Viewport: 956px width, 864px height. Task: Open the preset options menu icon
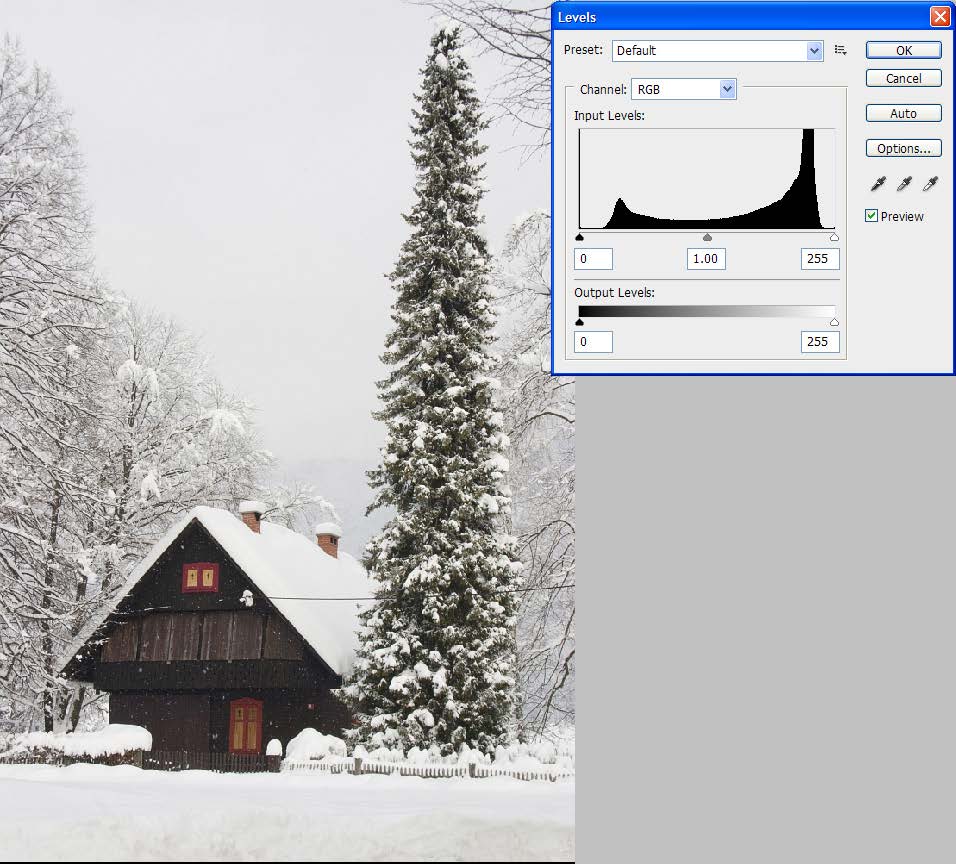click(840, 50)
